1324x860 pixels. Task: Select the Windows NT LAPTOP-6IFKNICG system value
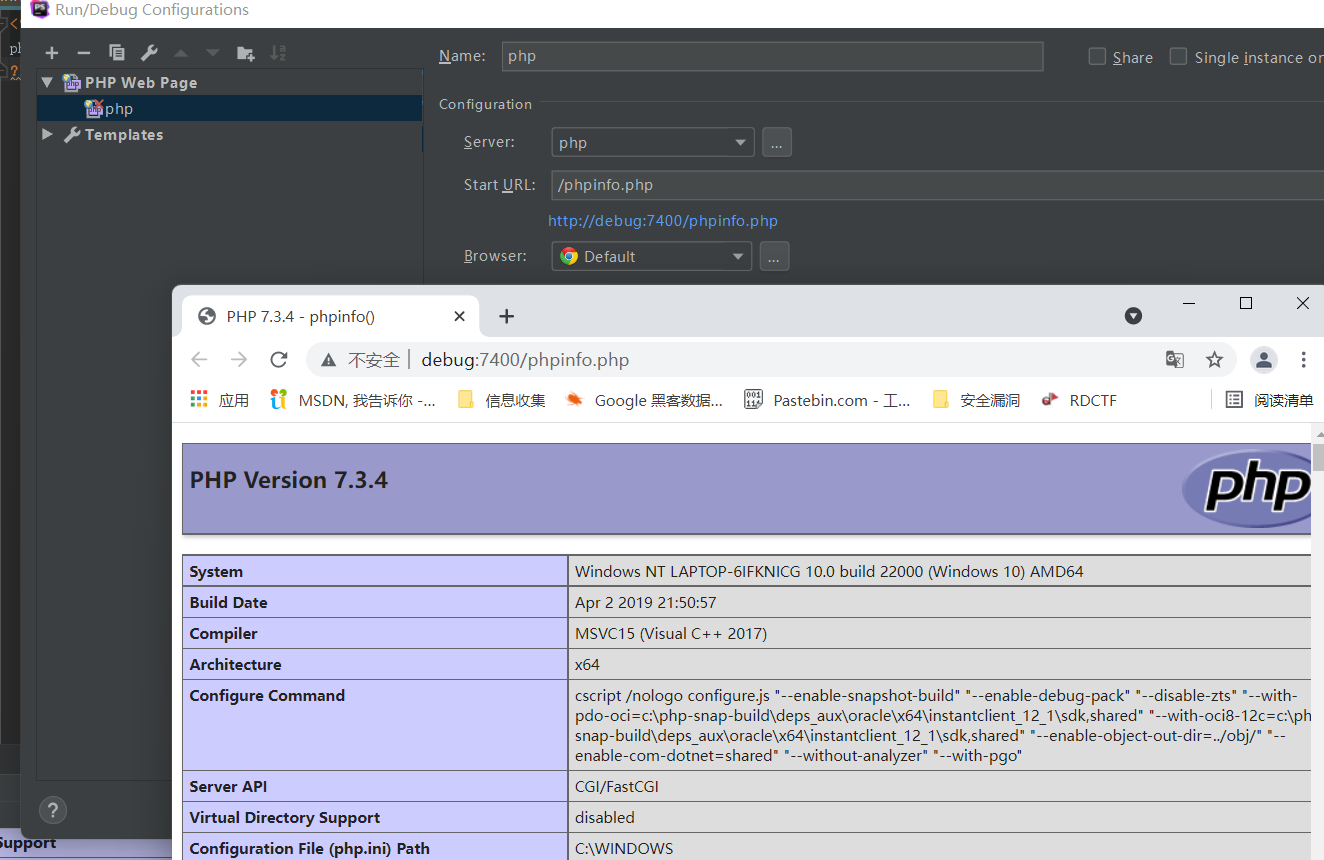point(829,572)
